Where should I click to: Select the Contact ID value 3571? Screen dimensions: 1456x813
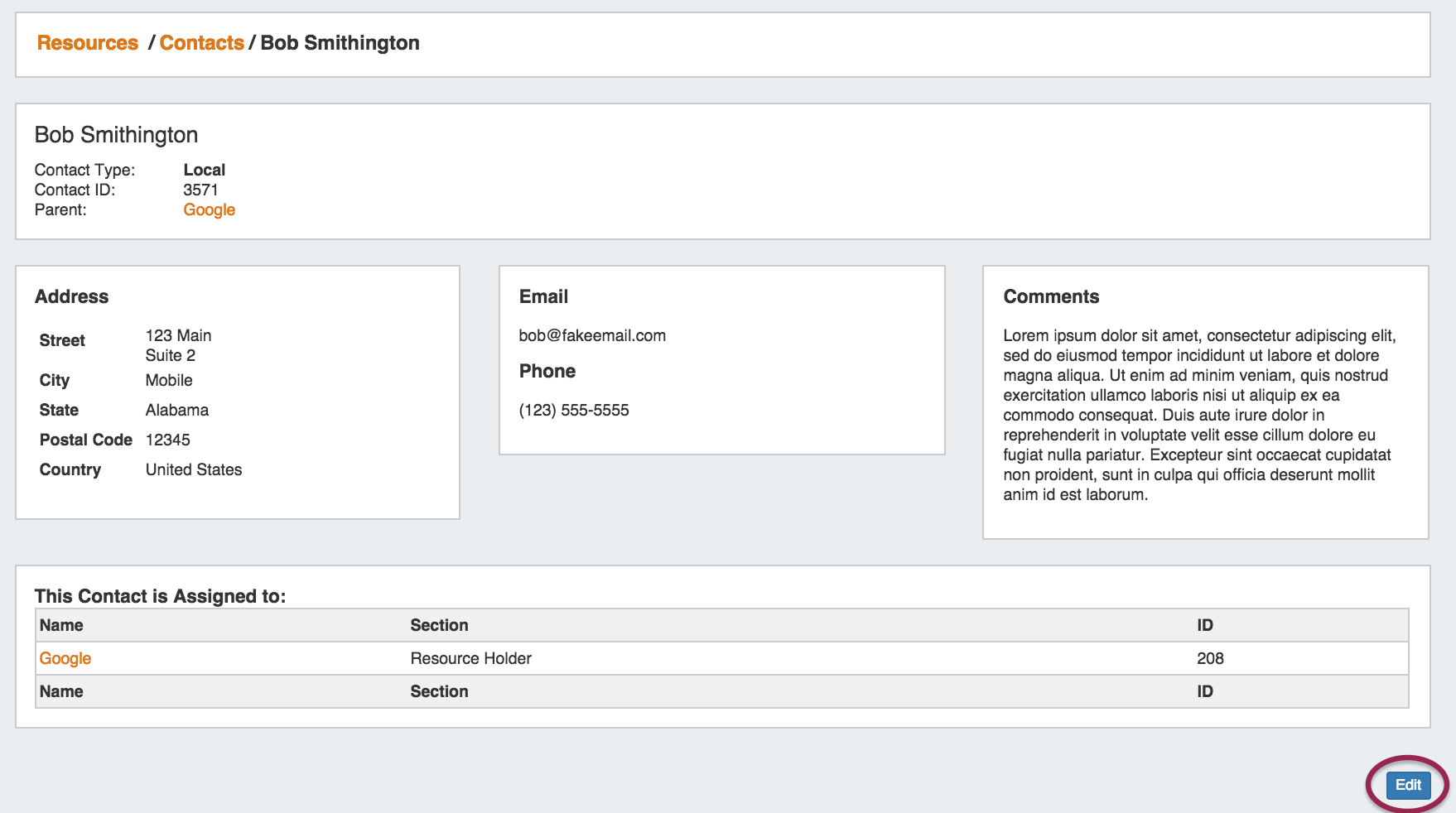200,190
